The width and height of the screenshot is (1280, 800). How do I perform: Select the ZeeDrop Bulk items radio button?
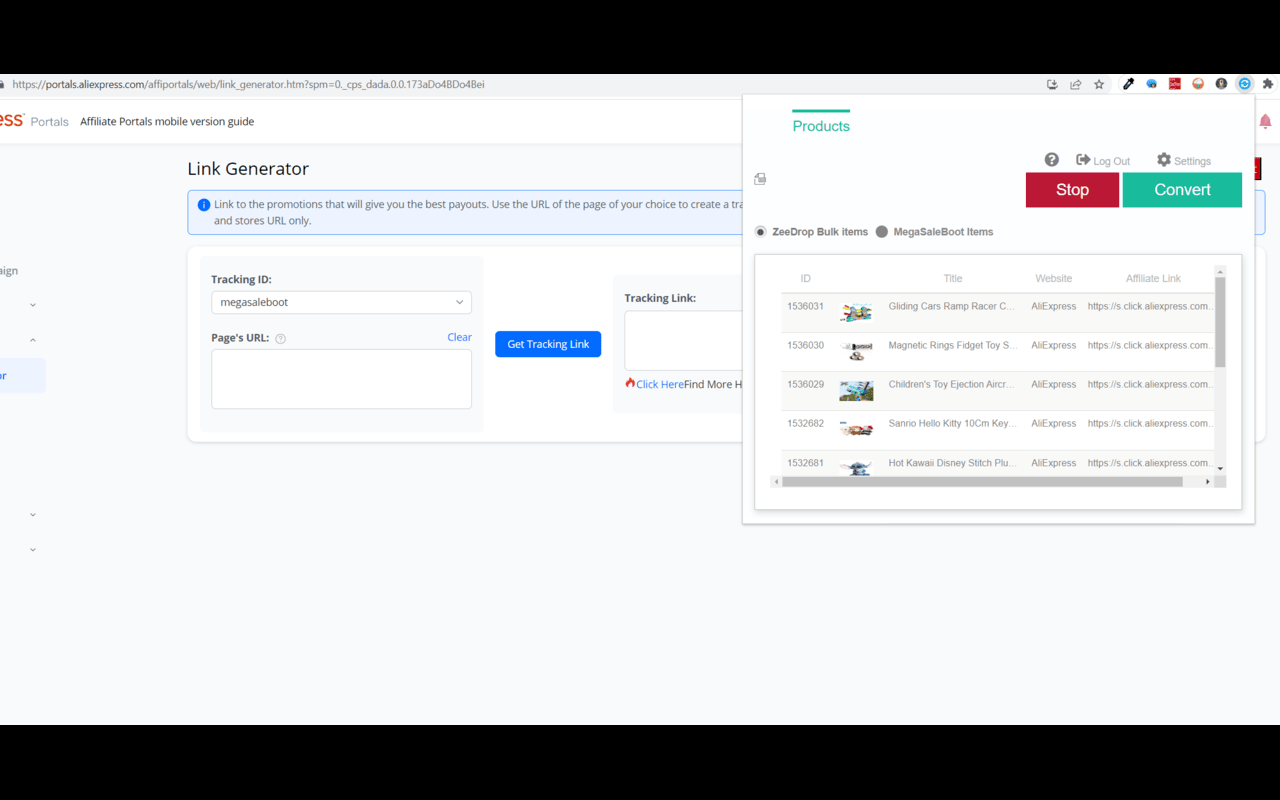tap(760, 231)
